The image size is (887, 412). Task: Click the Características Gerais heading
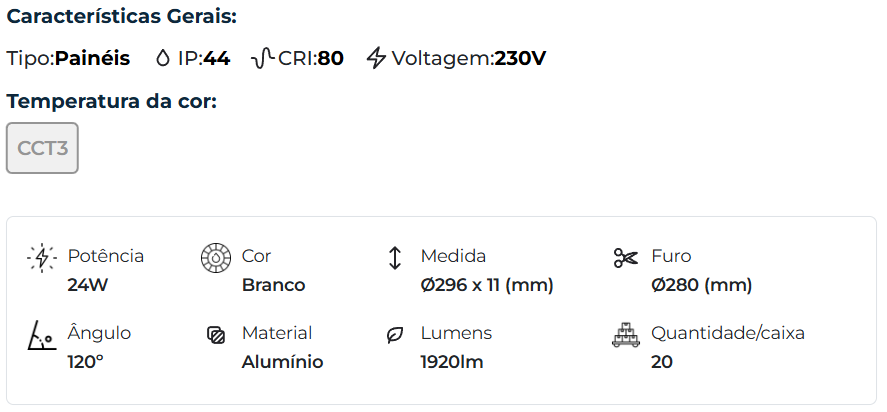[122, 17]
